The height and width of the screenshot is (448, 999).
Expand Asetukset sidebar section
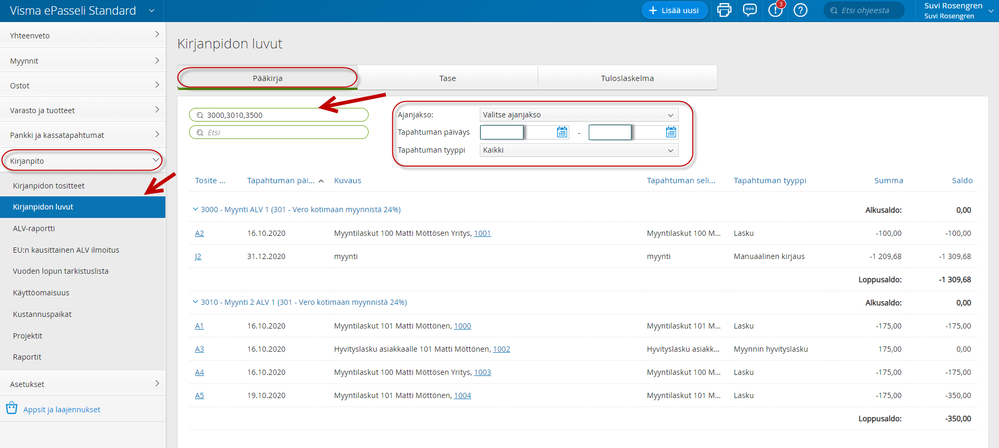(83, 384)
